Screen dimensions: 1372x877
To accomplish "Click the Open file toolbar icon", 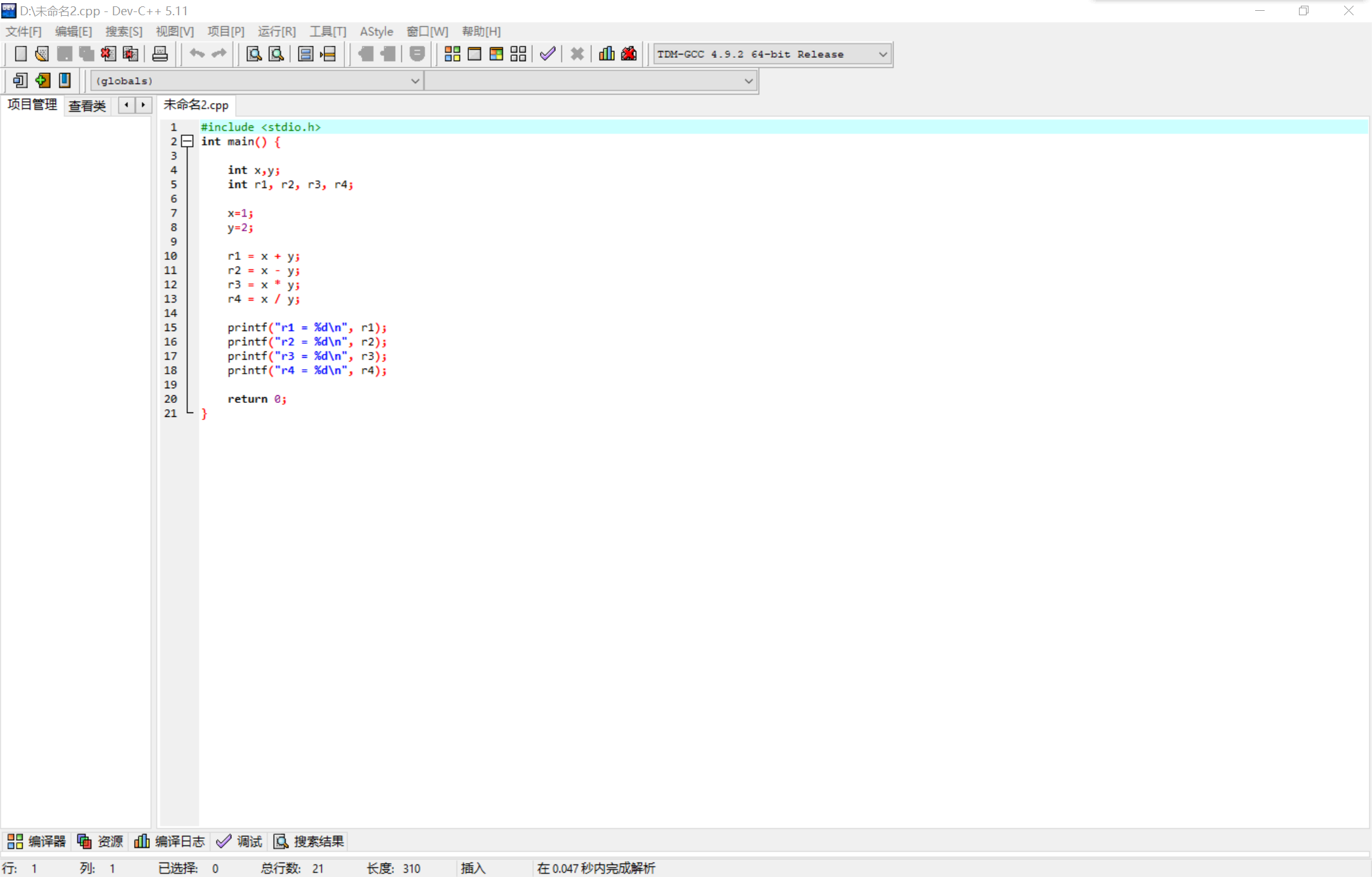I will pos(42,54).
